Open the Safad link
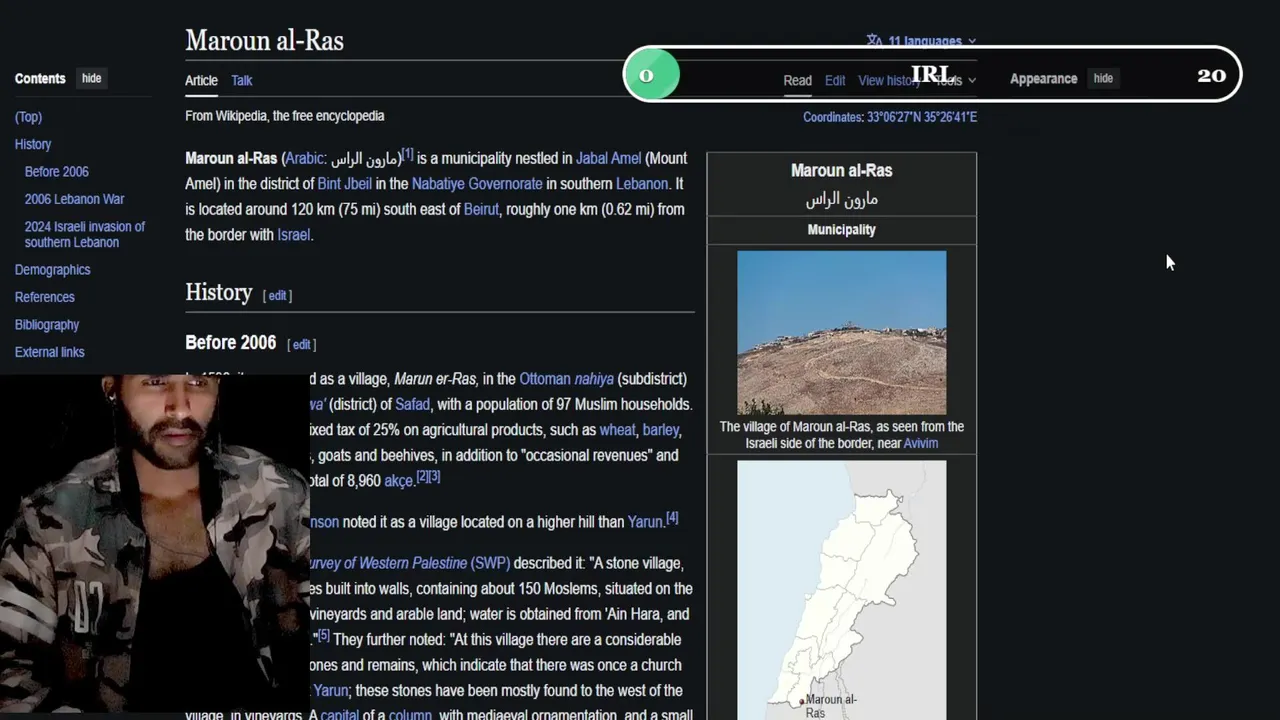The image size is (1280, 720). [x=412, y=404]
